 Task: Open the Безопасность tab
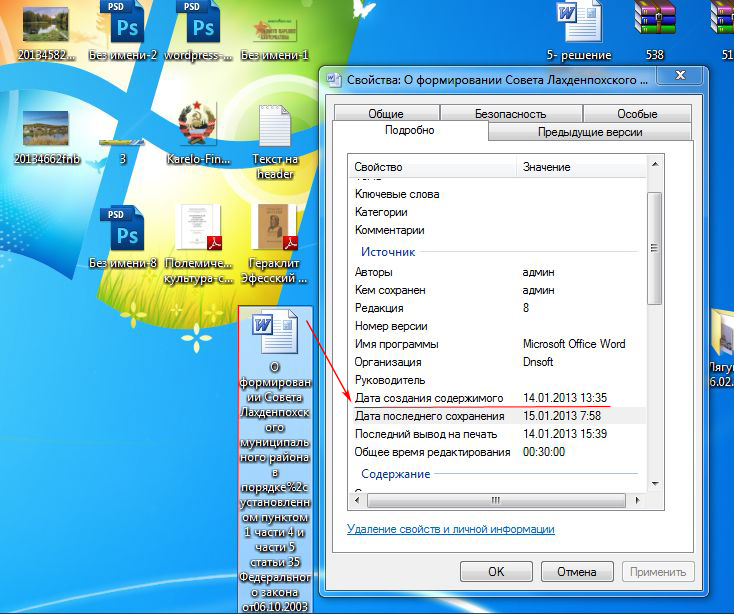click(510, 114)
